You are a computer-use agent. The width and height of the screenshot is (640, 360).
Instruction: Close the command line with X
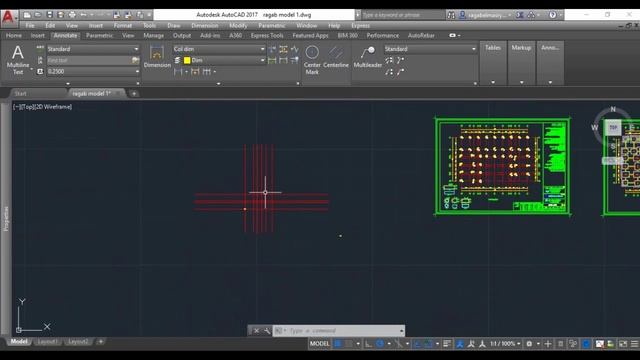coord(256,331)
